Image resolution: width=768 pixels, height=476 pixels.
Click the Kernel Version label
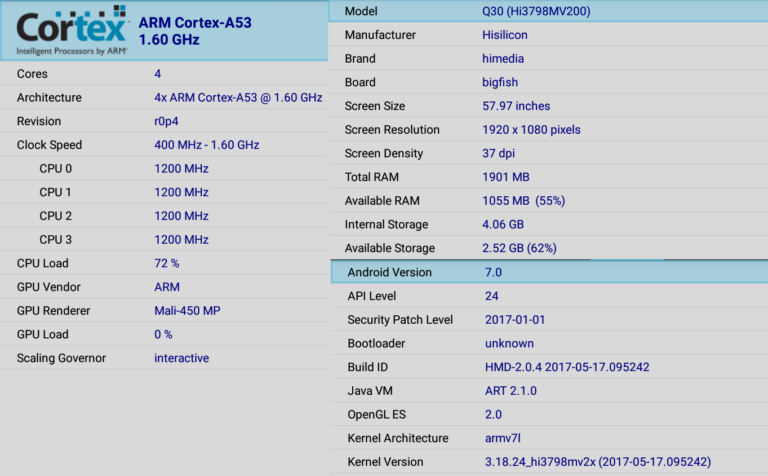point(385,462)
